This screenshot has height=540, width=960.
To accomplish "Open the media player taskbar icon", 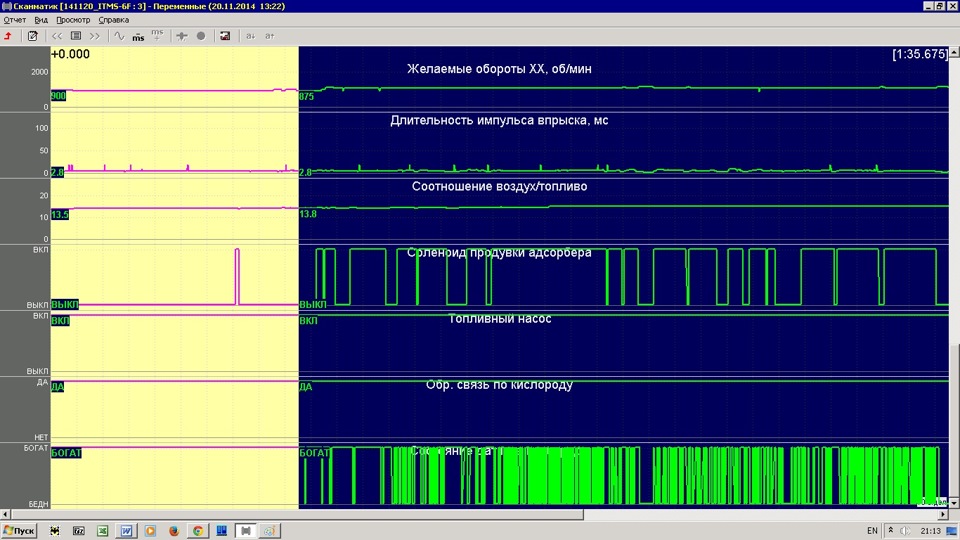I will [x=150, y=531].
